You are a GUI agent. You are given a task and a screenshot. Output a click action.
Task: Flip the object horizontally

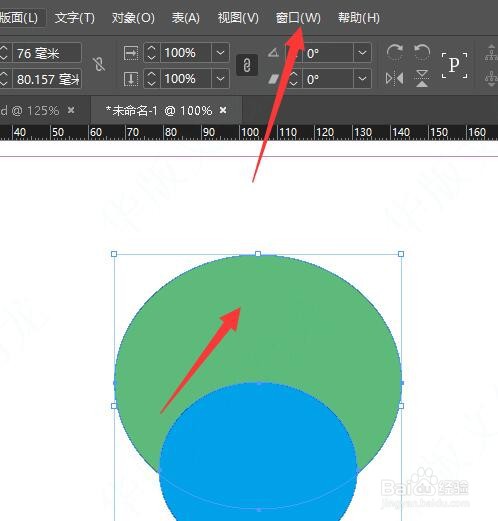(395, 79)
